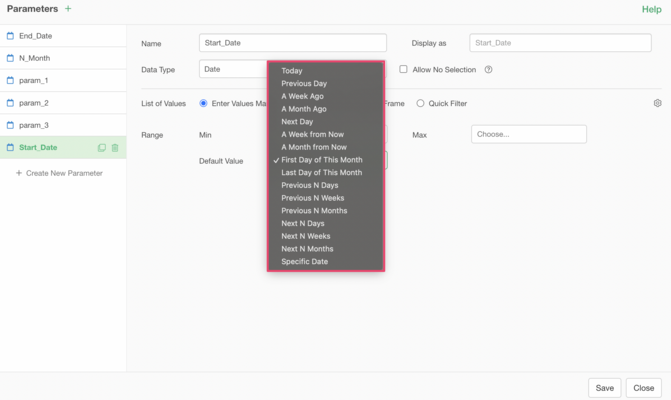This screenshot has width=671, height=400.
Task: Select the N_Month parameter
Action: pyautogui.click(x=63, y=58)
